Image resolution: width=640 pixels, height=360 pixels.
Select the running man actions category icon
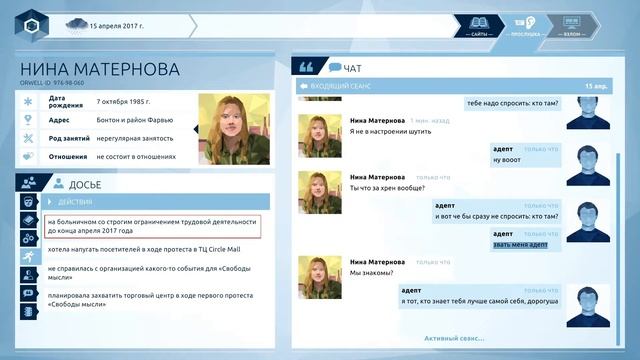(x=29, y=257)
